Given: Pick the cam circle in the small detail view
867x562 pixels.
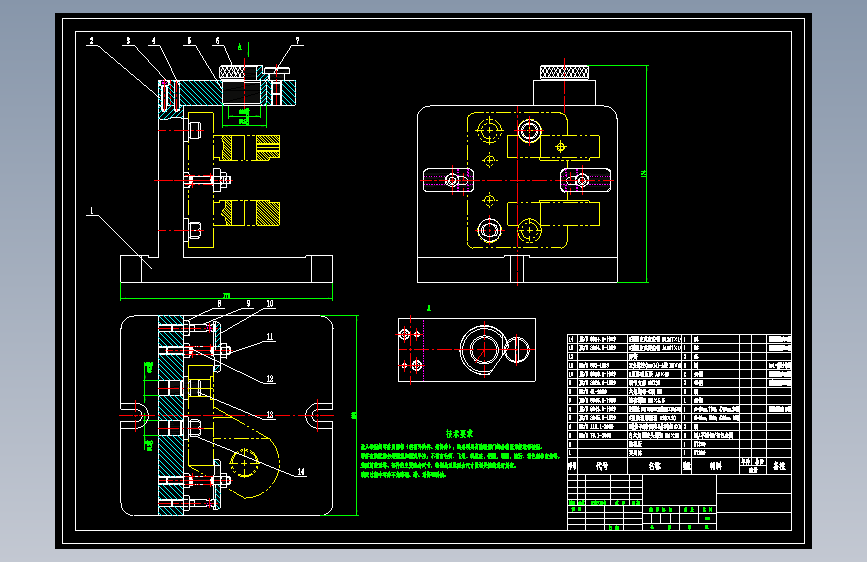Looking at the screenshot, I should pos(484,350).
